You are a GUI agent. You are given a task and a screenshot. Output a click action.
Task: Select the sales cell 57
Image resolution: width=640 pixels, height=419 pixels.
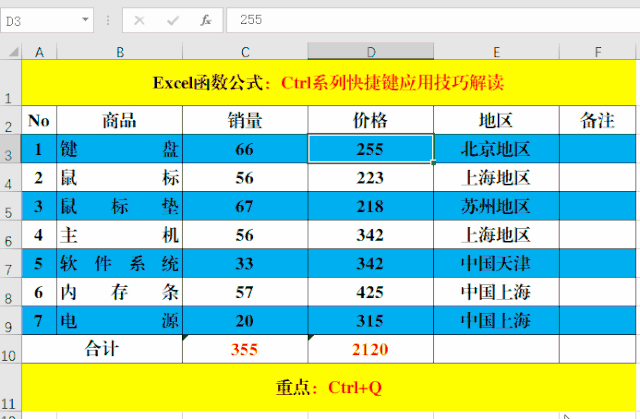245,292
